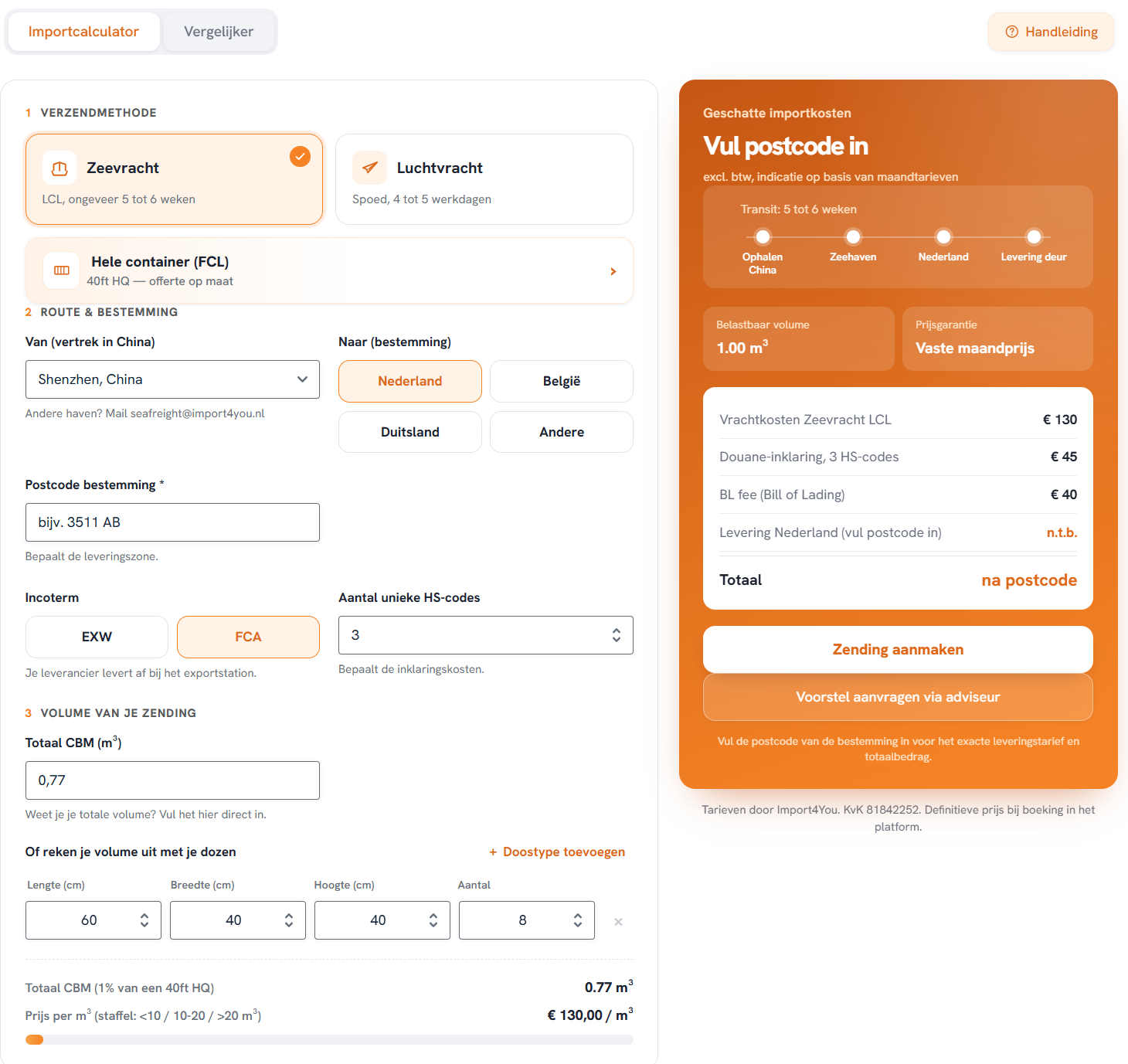The image size is (1128, 1064).
Task: Click 'Transit: 5 tot 6 weken' label
Action: point(798,209)
